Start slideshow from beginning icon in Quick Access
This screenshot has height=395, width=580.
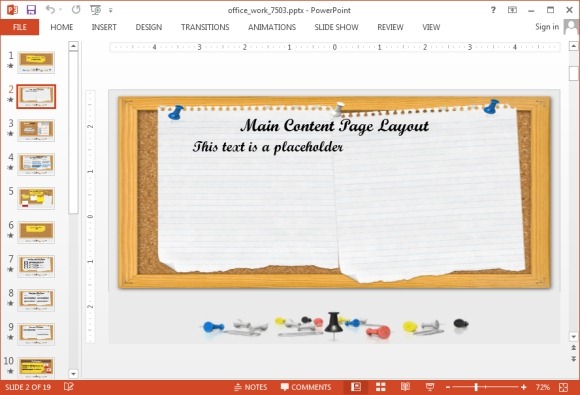tap(96, 10)
